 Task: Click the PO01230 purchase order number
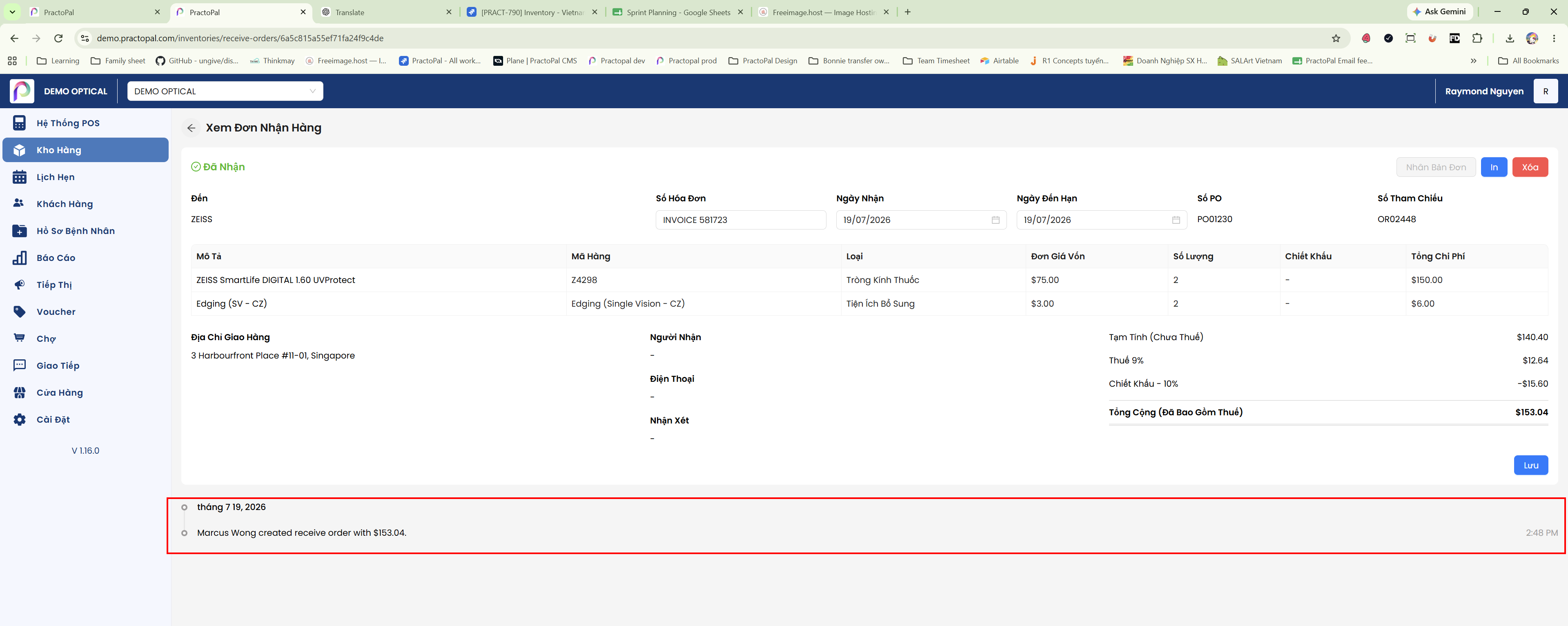(x=1214, y=219)
